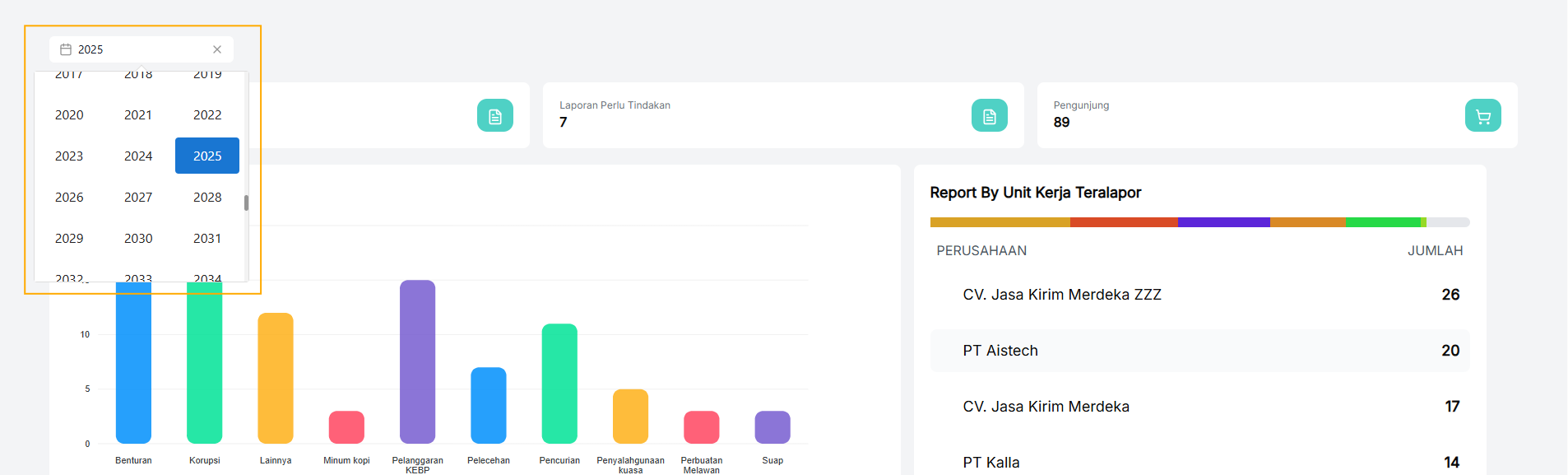This screenshot has height=475, width=1568.
Task: Select the PT Aistech row
Action: 1199,351
